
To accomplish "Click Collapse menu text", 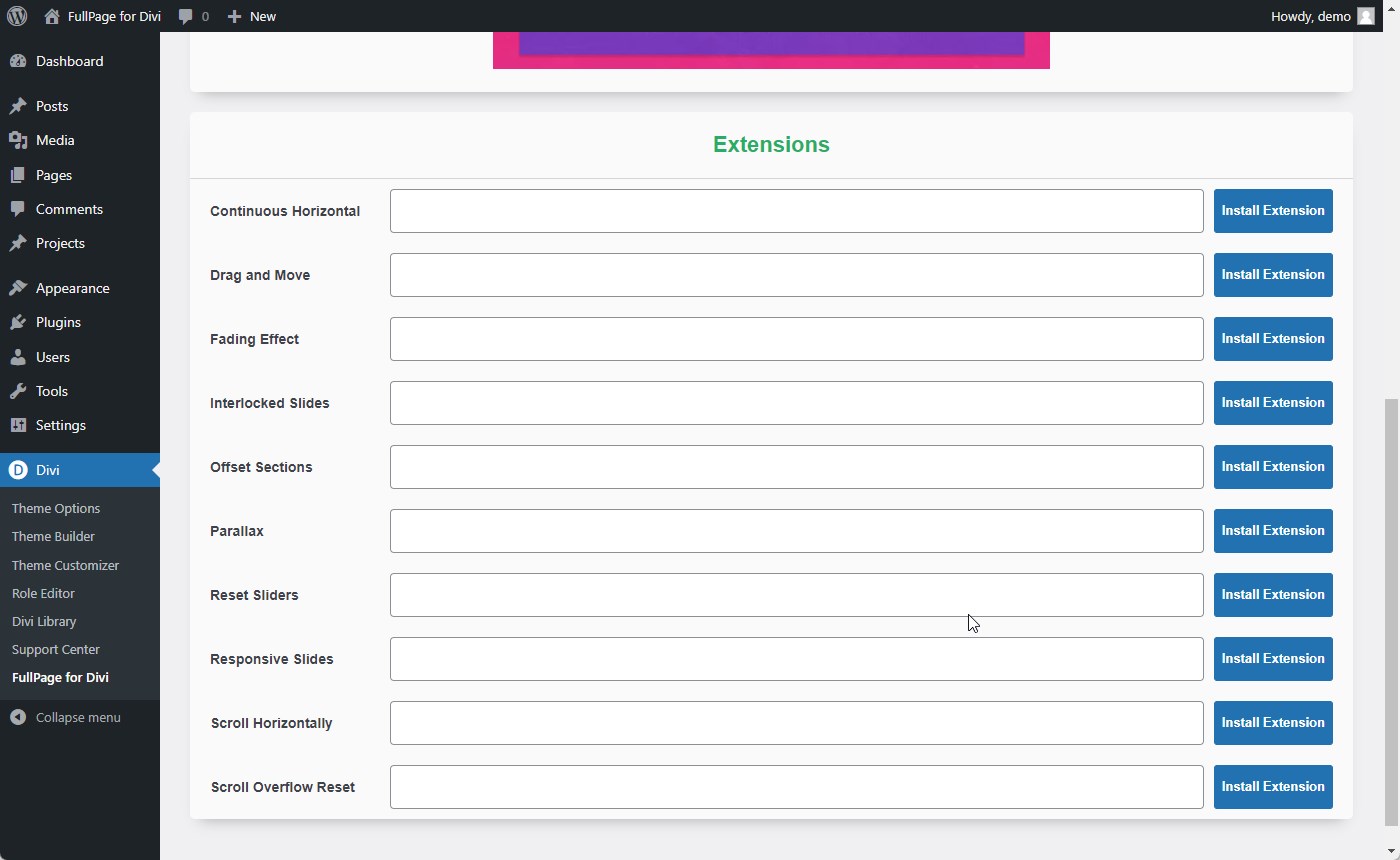I will [78, 717].
